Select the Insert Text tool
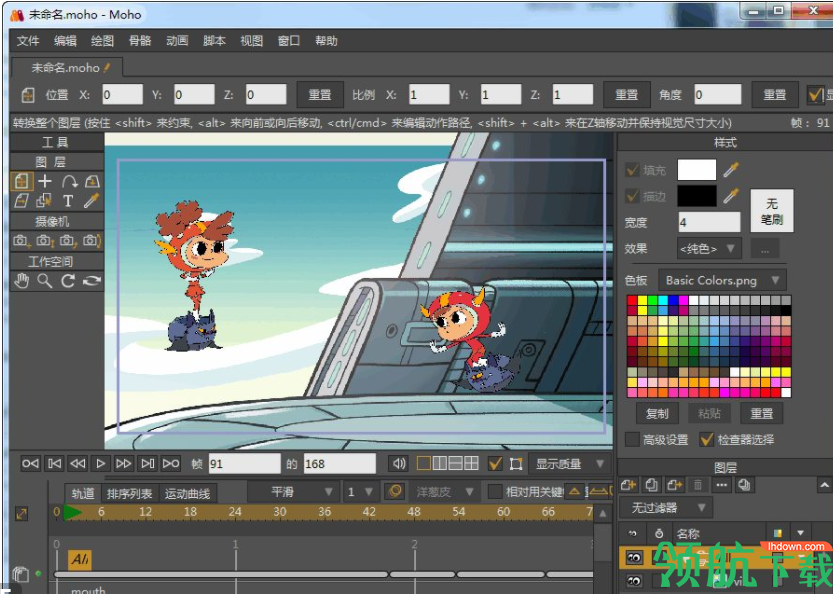Screen dimensions: 833x594 (68, 201)
